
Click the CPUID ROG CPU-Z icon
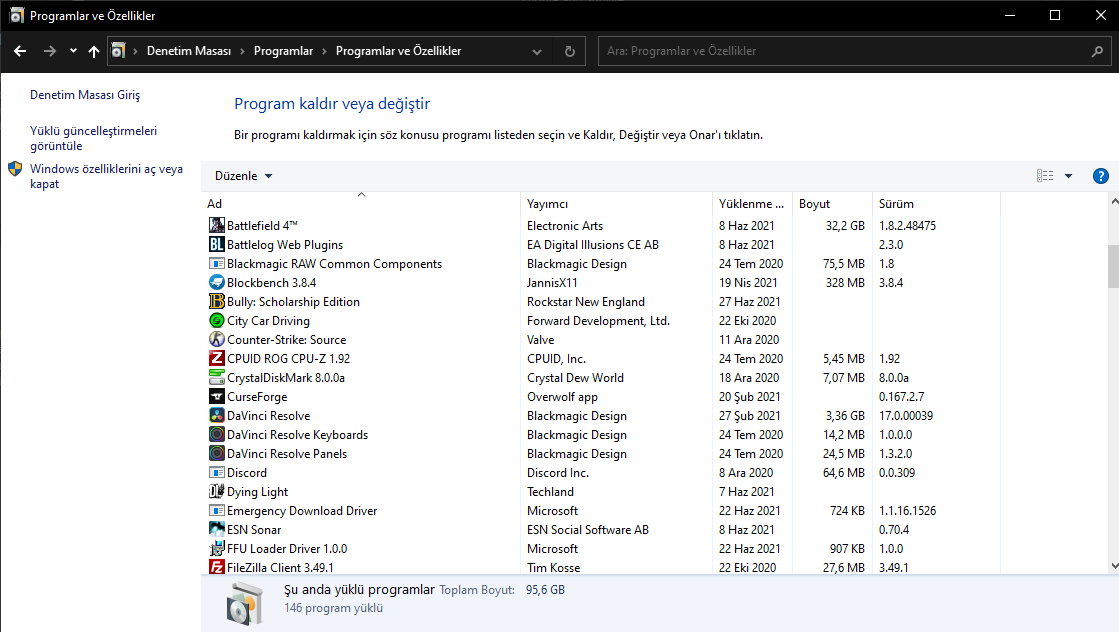(x=216, y=359)
